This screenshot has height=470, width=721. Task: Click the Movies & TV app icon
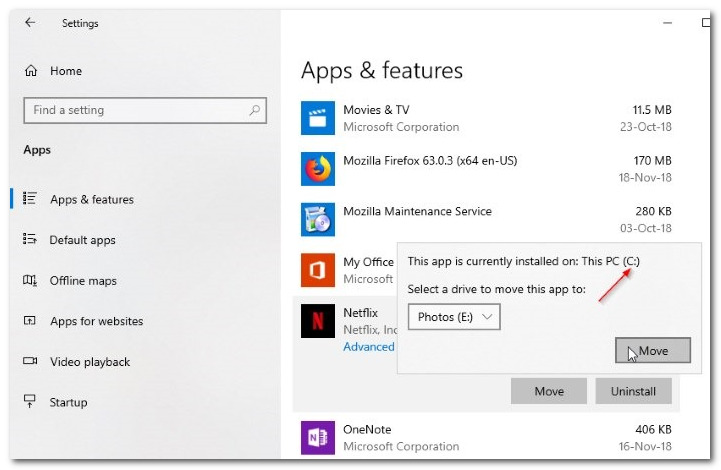tap(318, 118)
